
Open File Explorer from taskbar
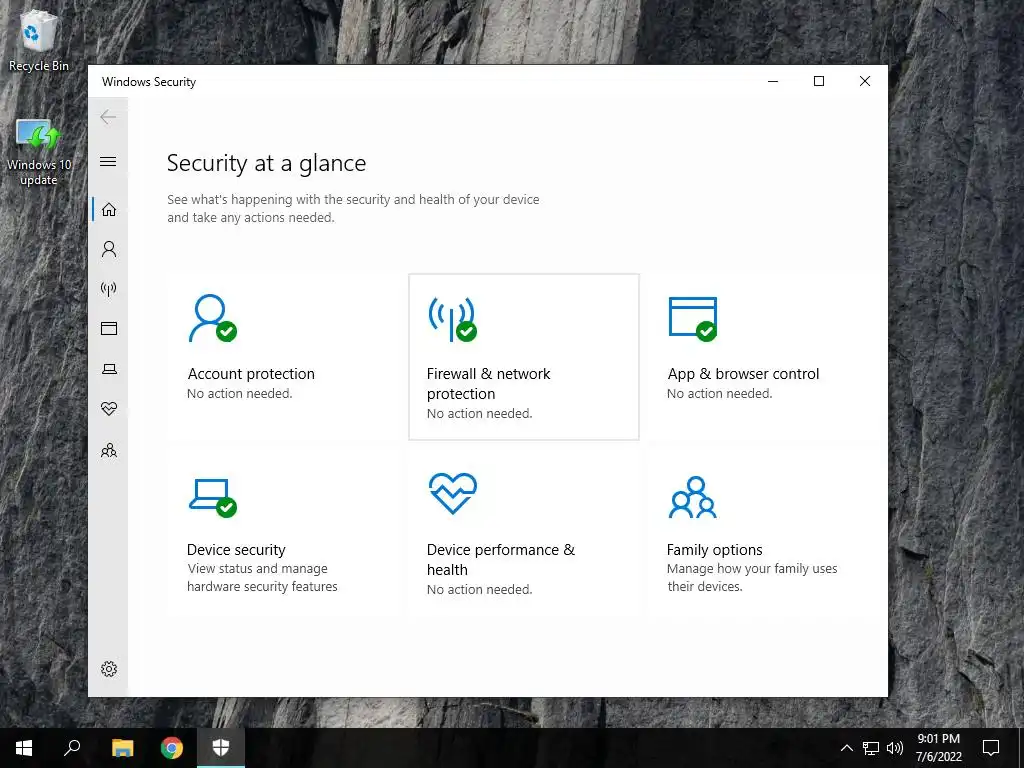click(x=122, y=748)
